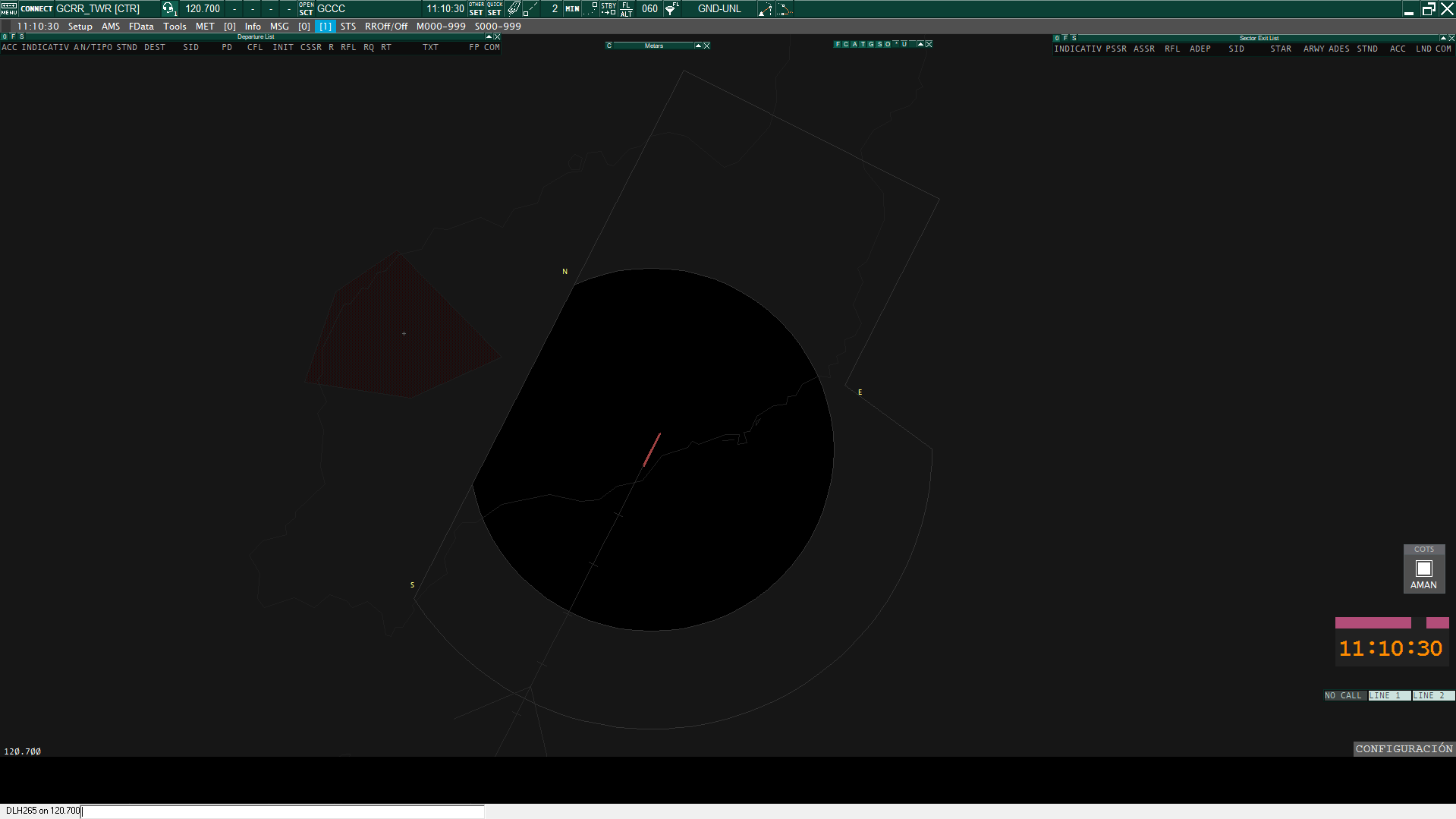Click the DEST column header in Departure List

point(155,47)
